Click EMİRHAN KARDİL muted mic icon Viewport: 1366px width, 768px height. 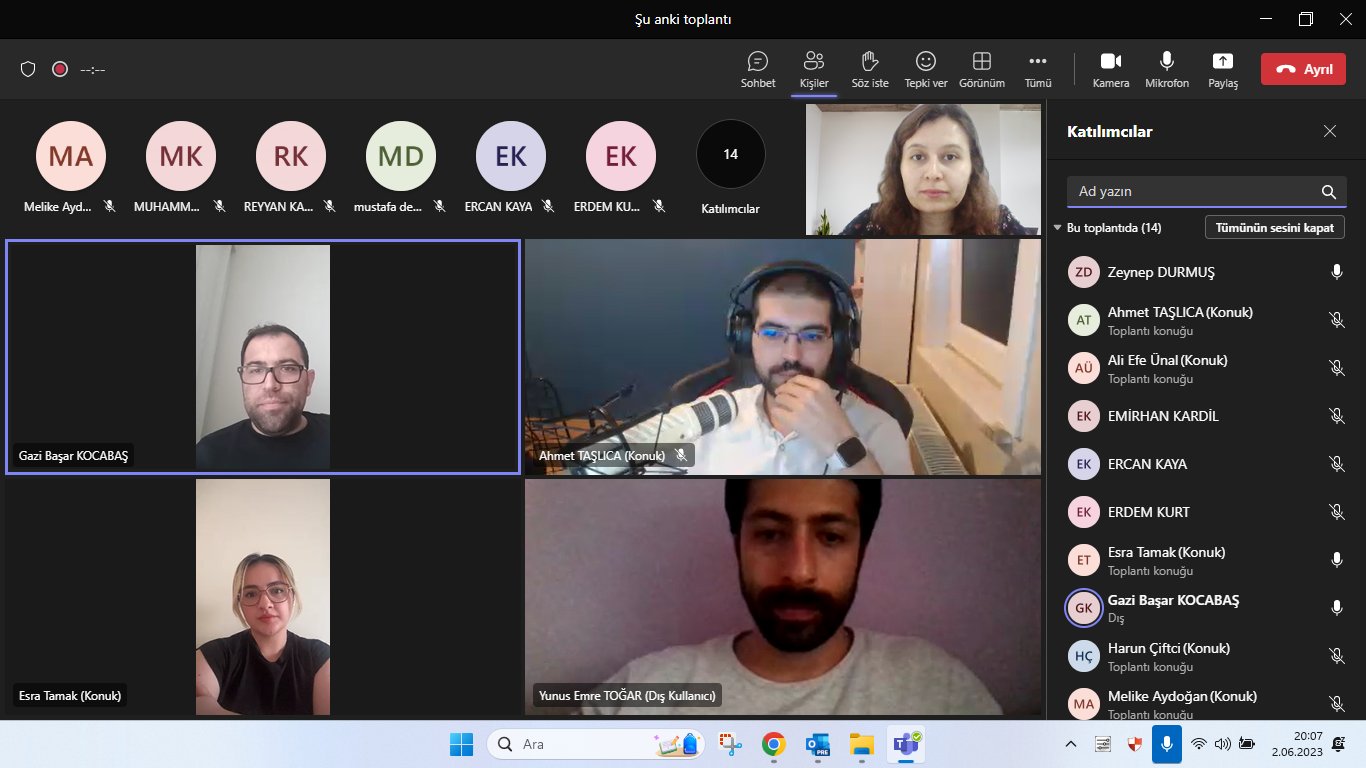click(x=1337, y=416)
